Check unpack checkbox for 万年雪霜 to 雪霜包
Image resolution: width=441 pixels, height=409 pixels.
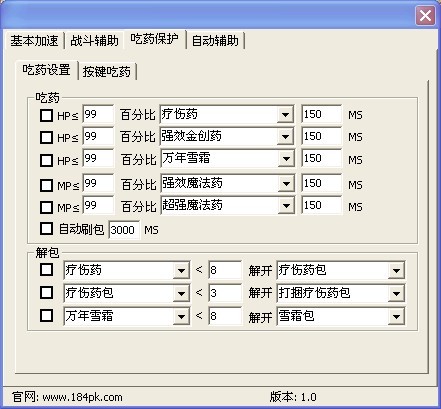tap(46, 315)
